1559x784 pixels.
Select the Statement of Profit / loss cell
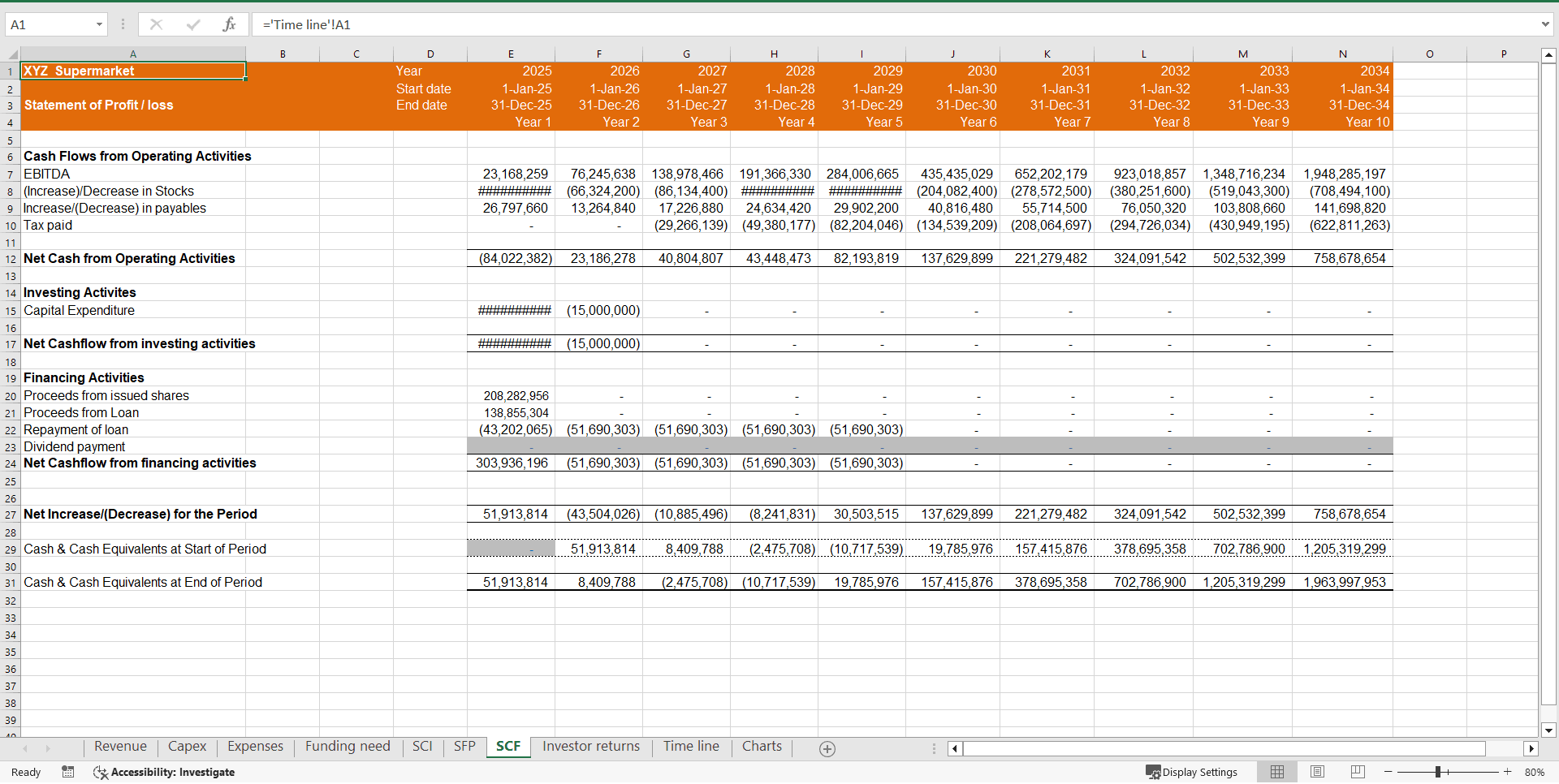click(99, 105)
